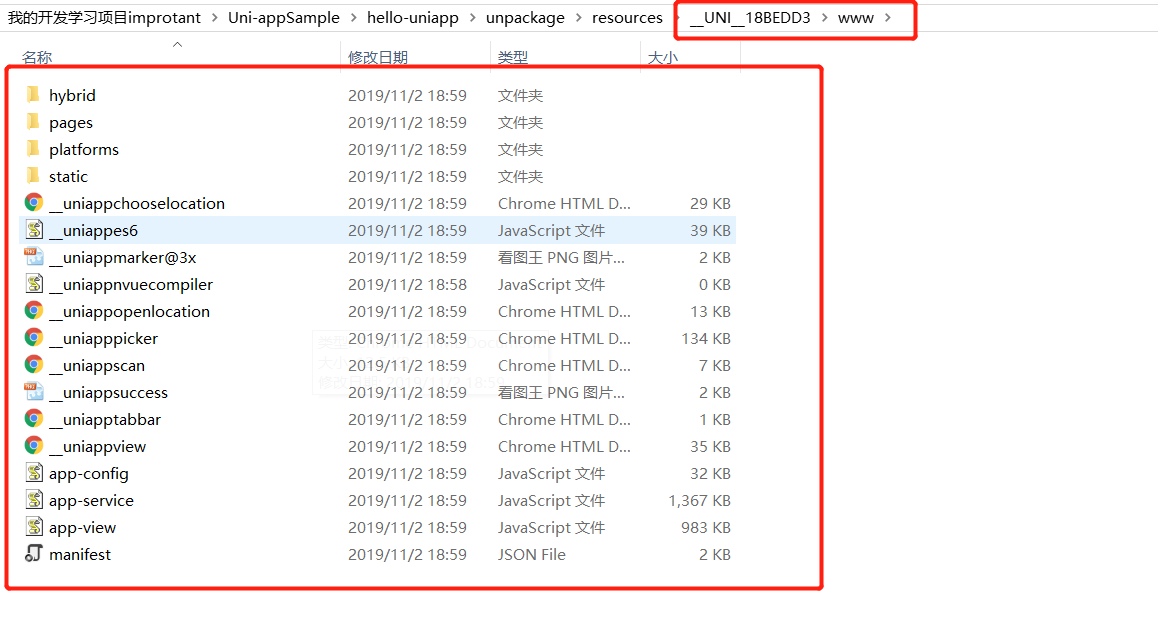The height and width of the screenshot is (626, 1158).
Task: Sort by 名称 column header
Action: coord(37,57)
